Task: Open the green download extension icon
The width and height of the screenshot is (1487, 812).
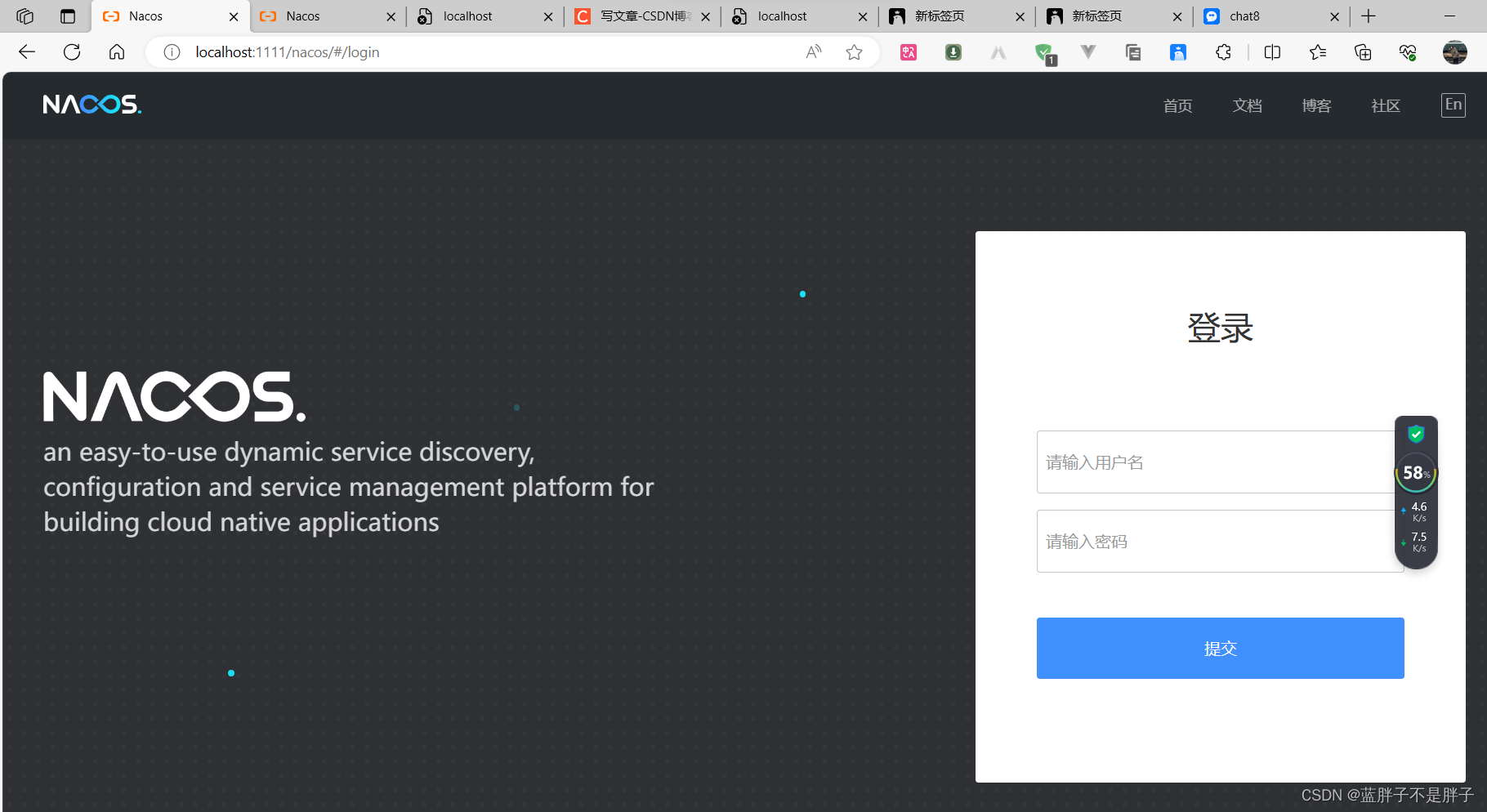Action: [x=953, y=52]
